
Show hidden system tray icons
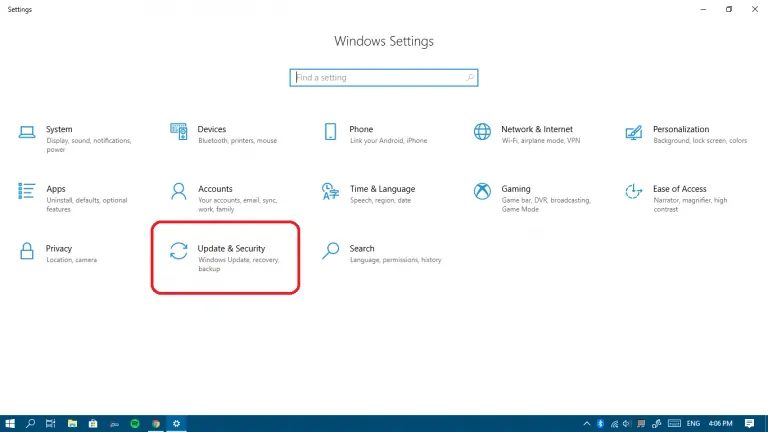point(587,424)
